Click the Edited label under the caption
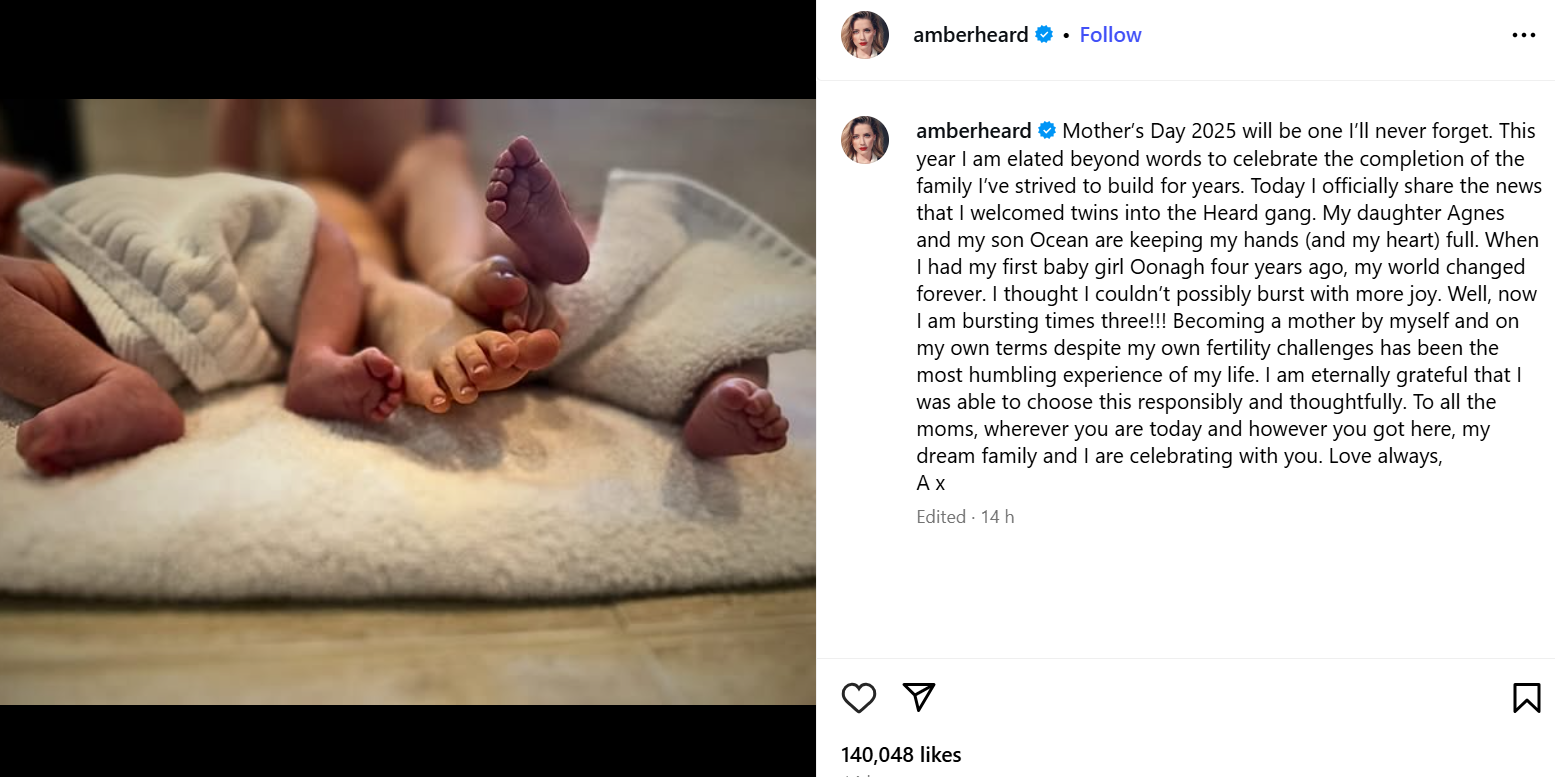This screenshot has height=777, width=1555. 940,517
